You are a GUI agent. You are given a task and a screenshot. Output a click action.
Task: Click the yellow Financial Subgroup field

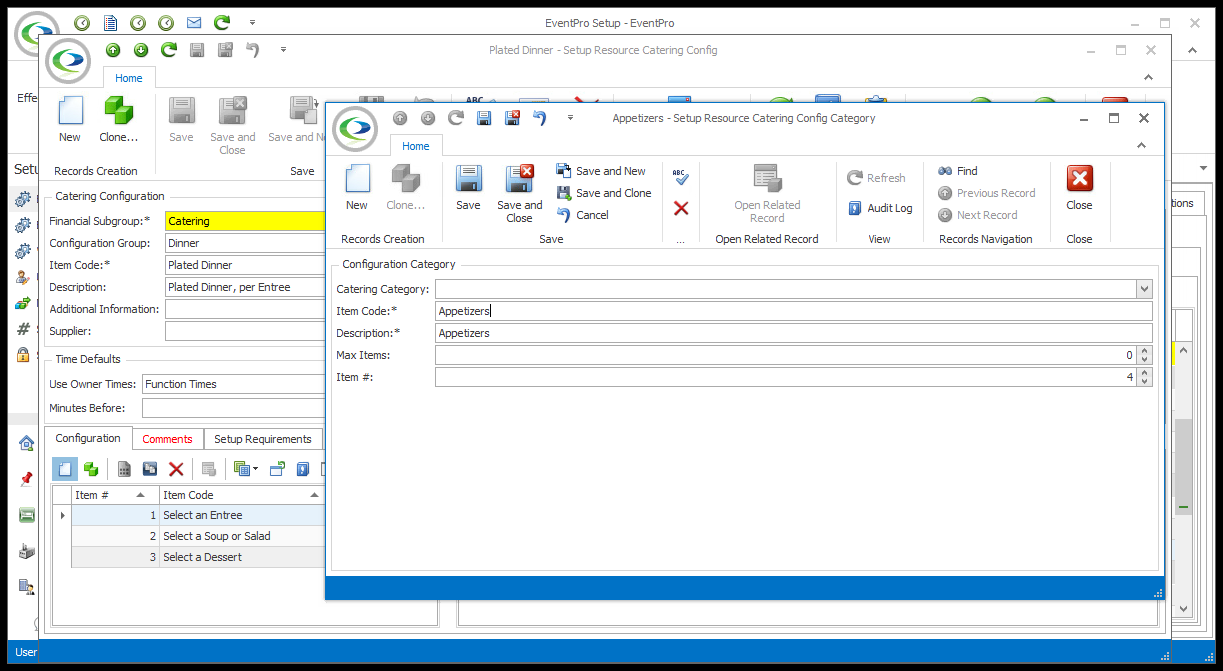click(245, 221)
